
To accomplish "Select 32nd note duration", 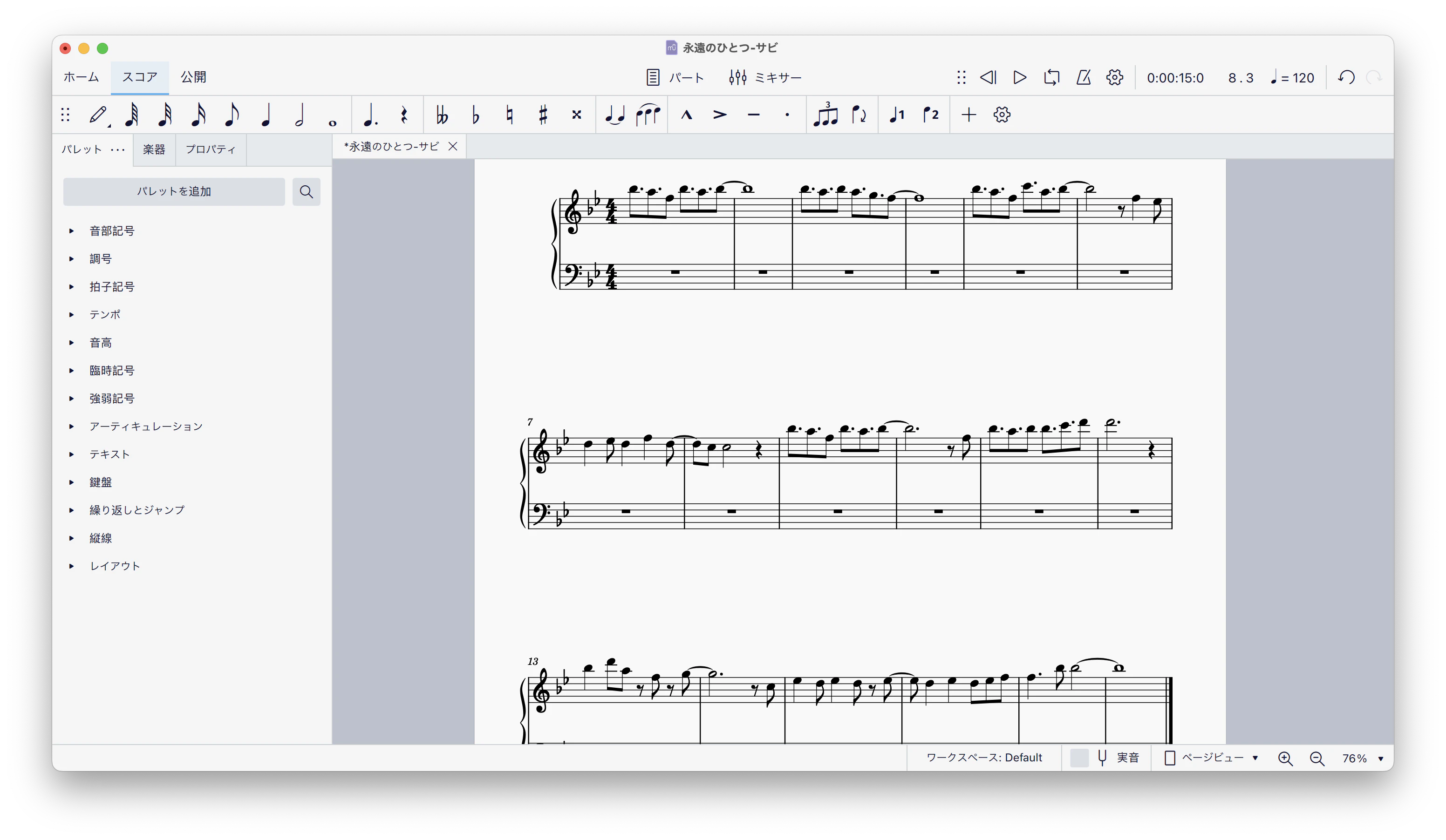I will coord(165,115).
